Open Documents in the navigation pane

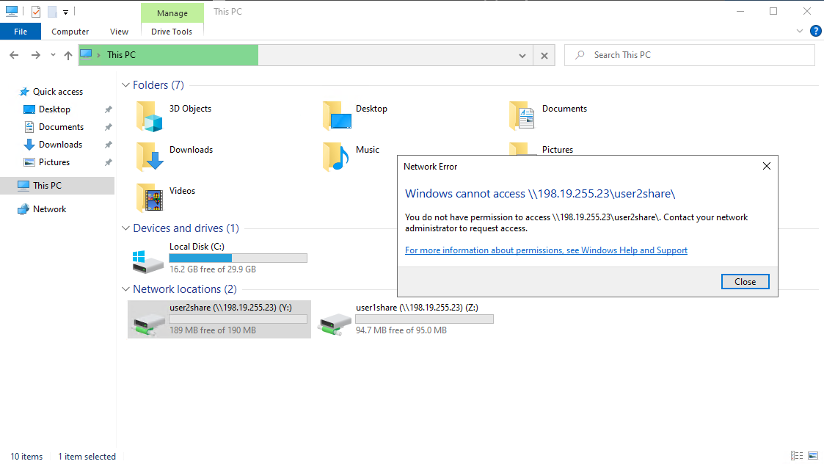(61, 127)
